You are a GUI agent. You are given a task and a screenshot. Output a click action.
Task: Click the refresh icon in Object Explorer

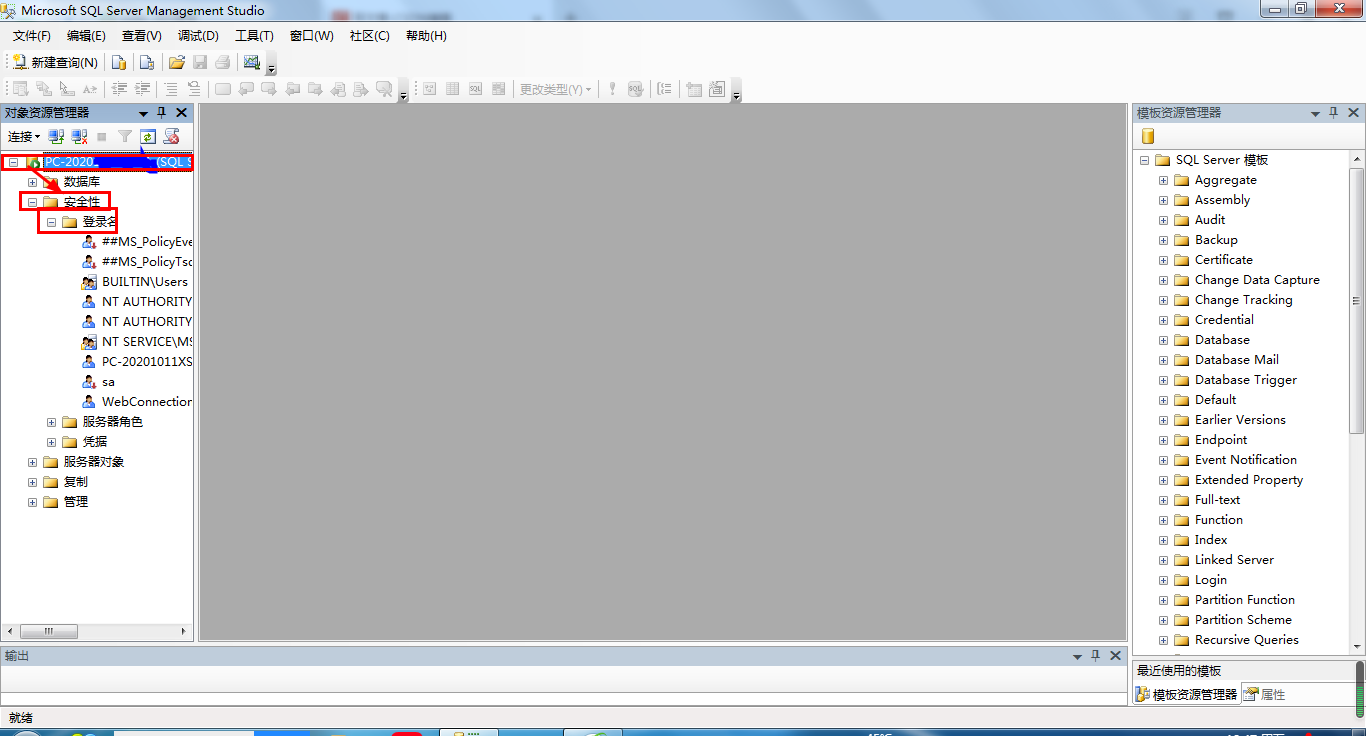[x=148, y=136]
